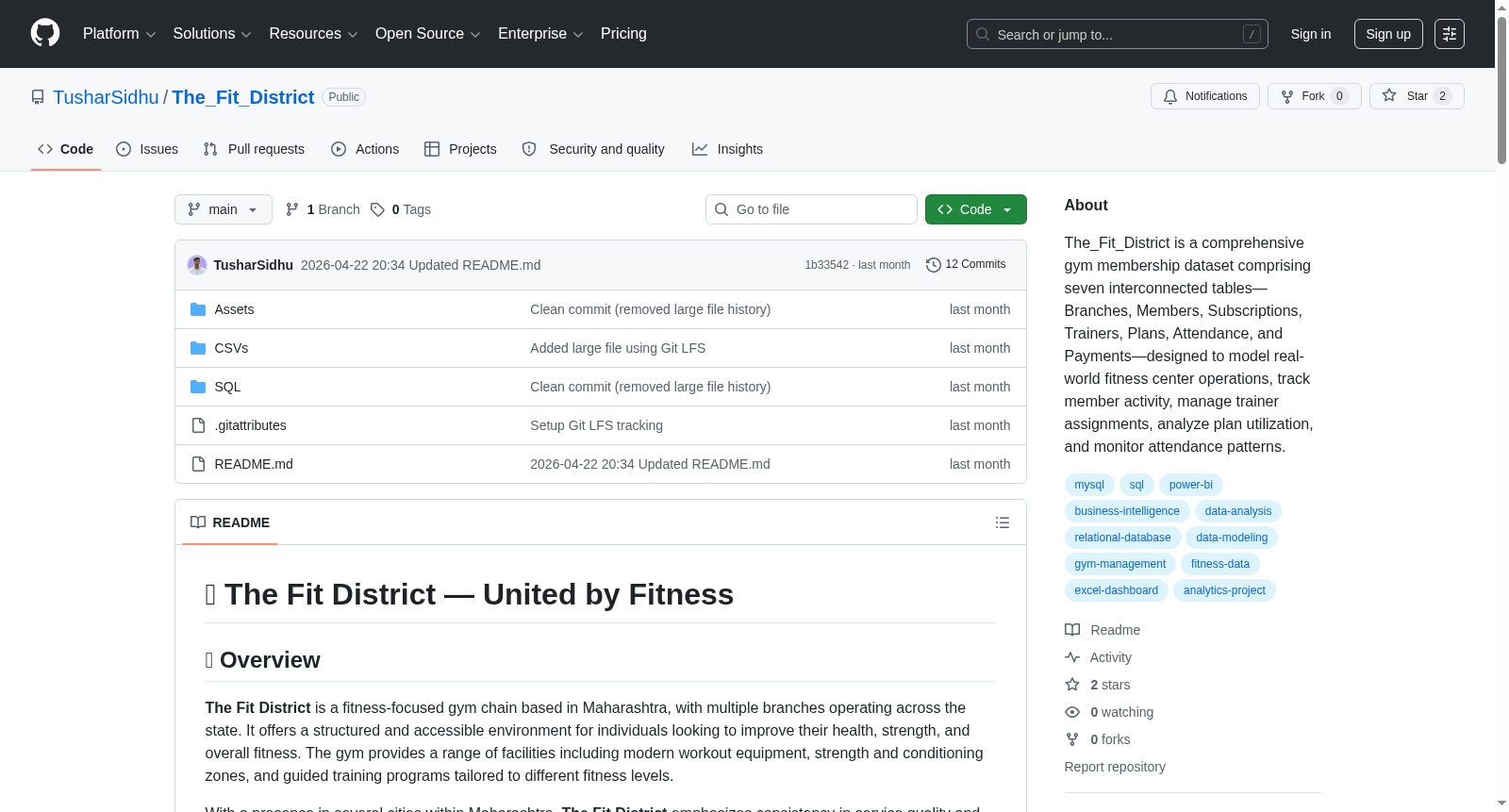1509x812 pixels.
Task: Click the Search or jump to field
Action: coord(1118,34)
